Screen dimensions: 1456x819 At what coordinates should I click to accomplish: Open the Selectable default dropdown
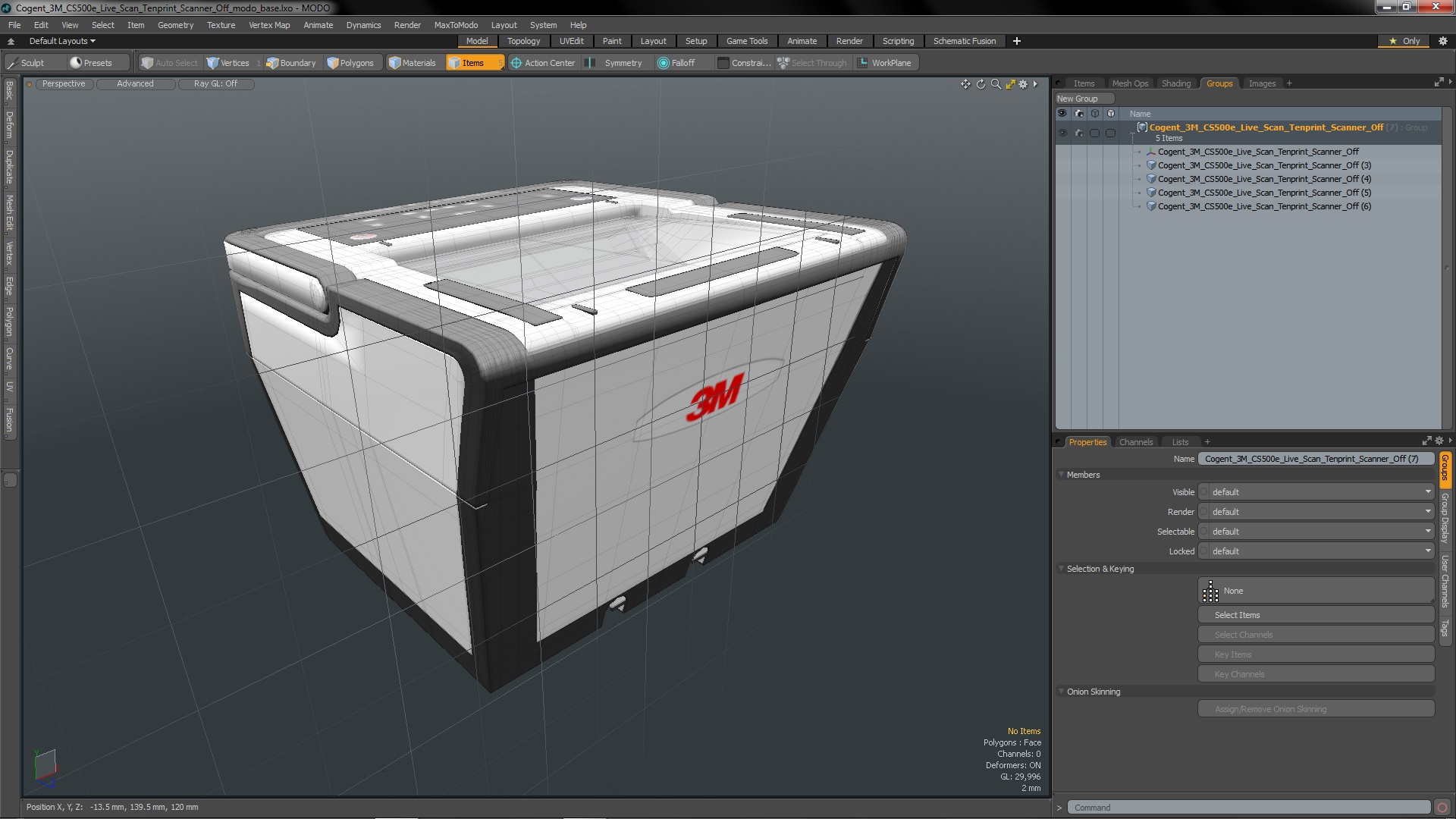coord(1320,532)
